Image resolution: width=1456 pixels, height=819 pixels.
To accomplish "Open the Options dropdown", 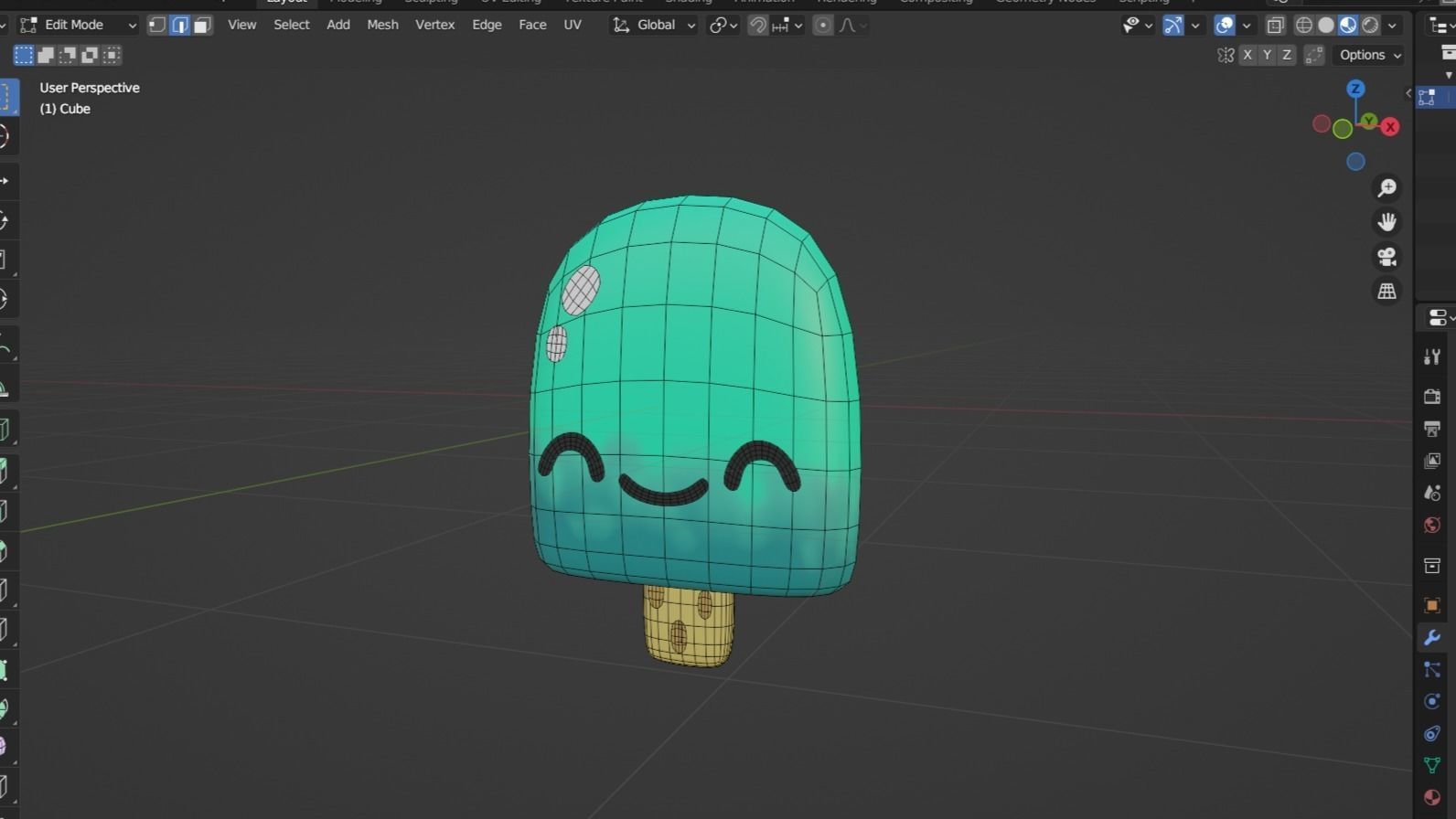I will coord(1369,55).
